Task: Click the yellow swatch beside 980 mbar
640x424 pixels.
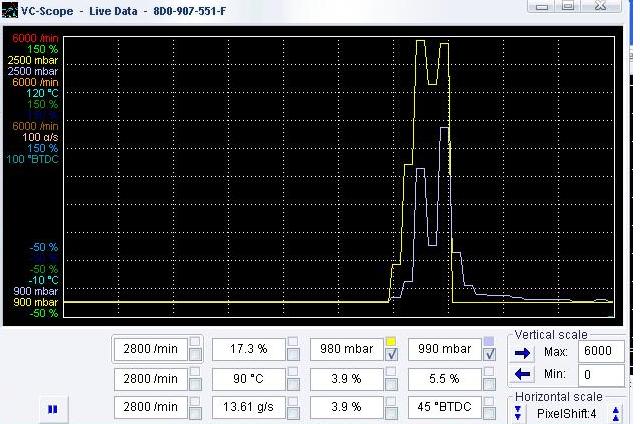Action: 392,341
